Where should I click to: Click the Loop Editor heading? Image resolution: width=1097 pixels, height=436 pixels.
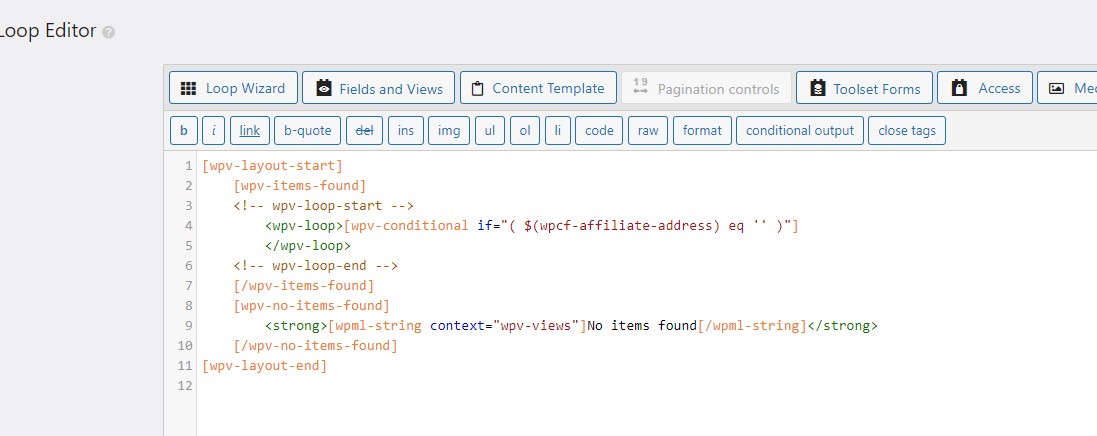(x=48, y=31)
